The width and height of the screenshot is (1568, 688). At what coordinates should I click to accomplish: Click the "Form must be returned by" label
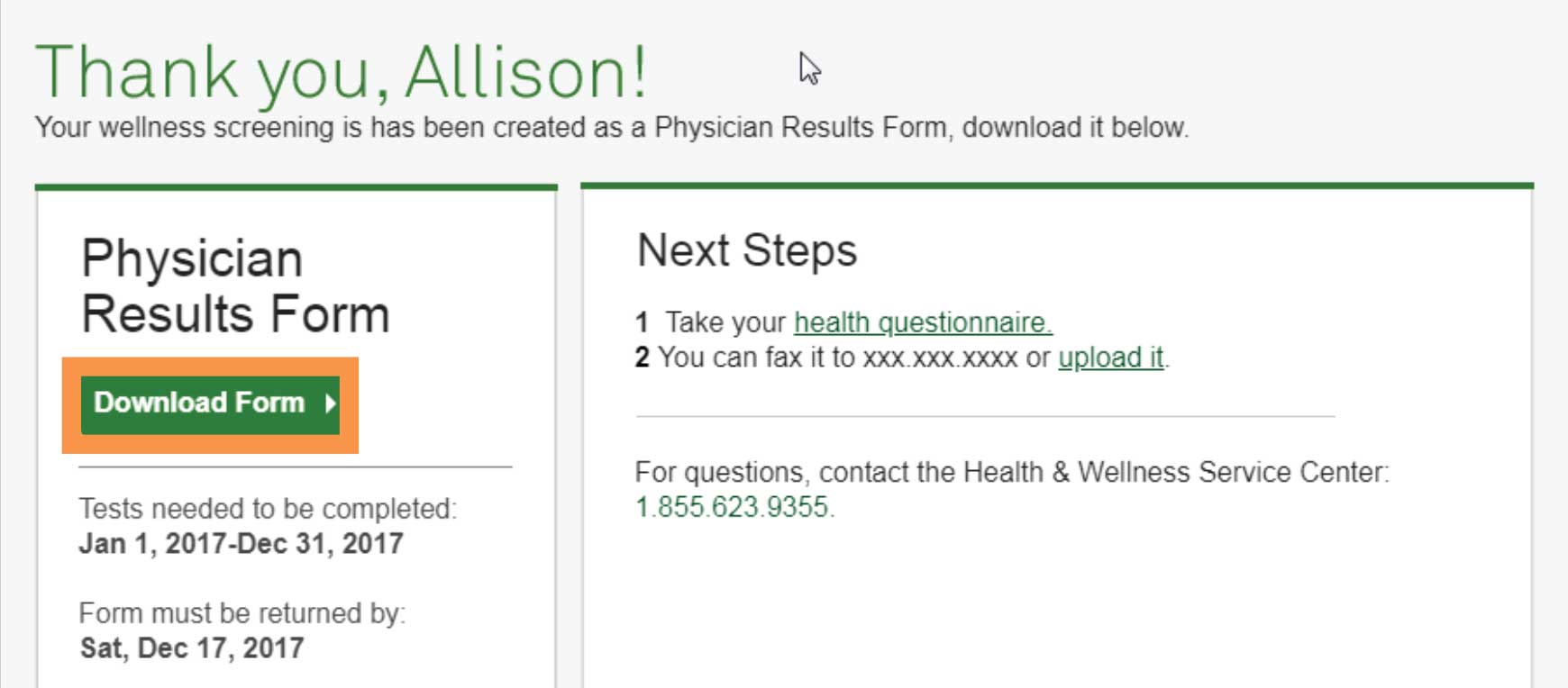[x=242, y=613]
